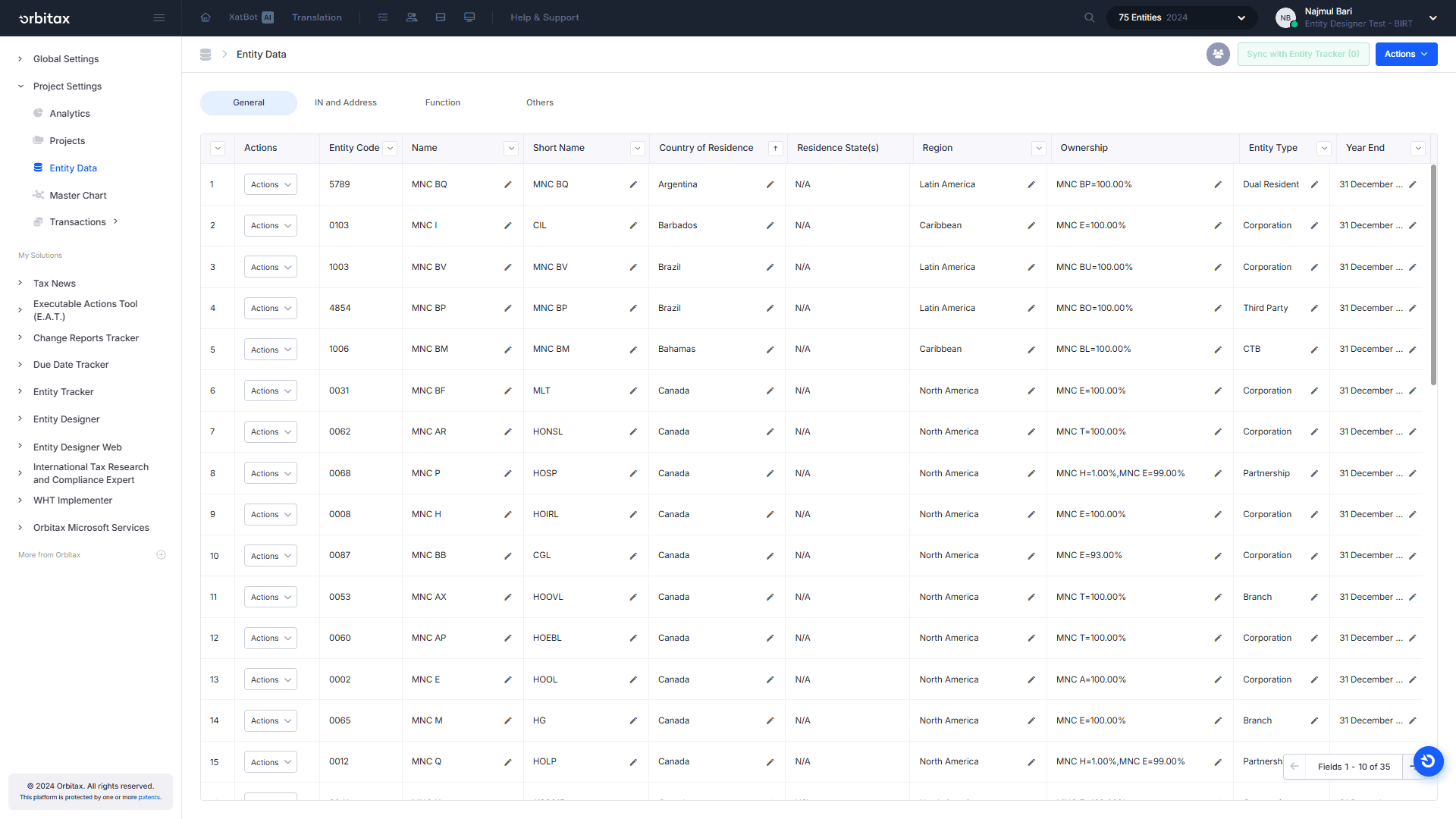Click previous fields arrow in Fields pager

click(1294, 767)
